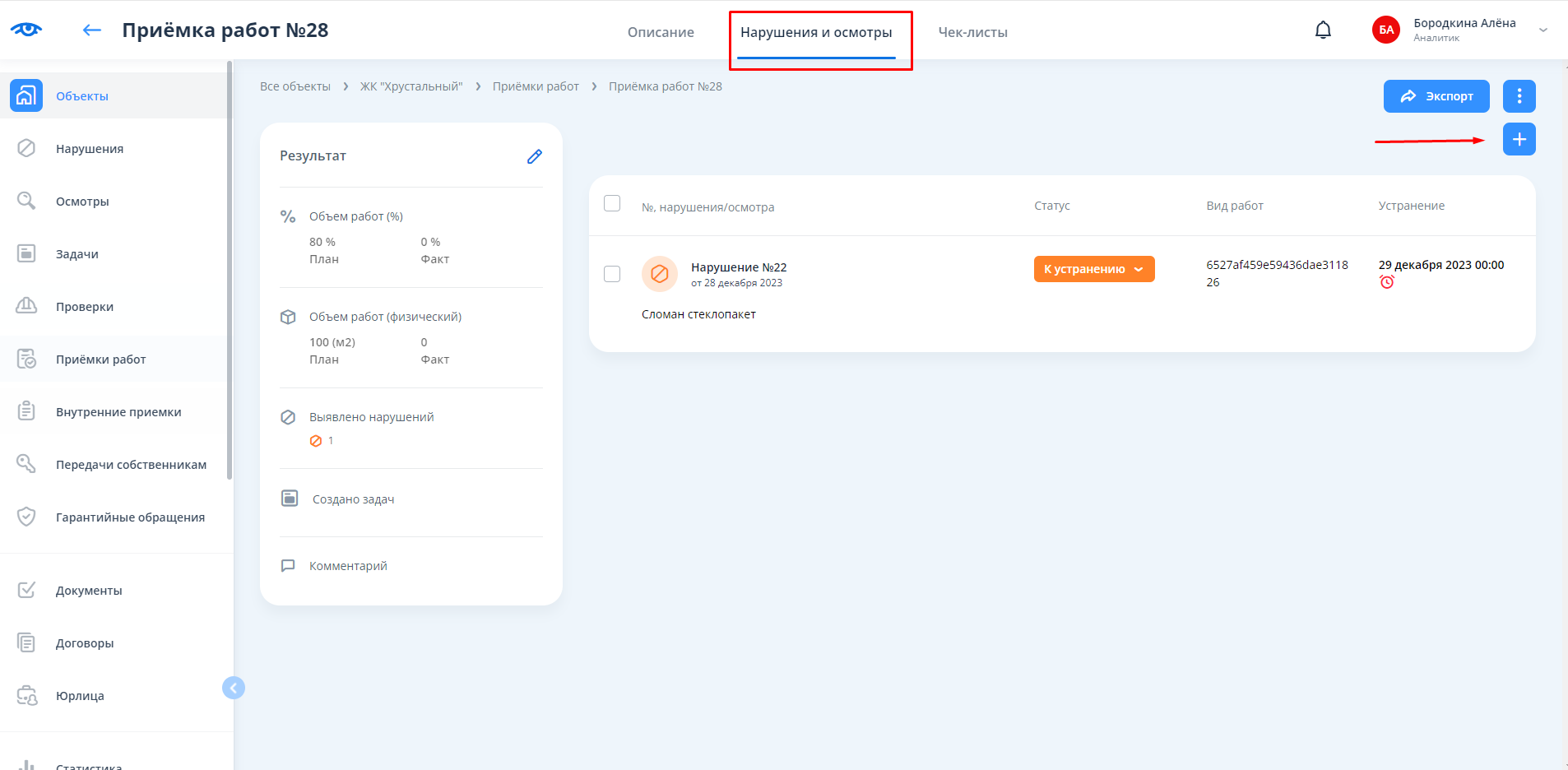Switch to the Чек-листы tab

pos(972,32)
